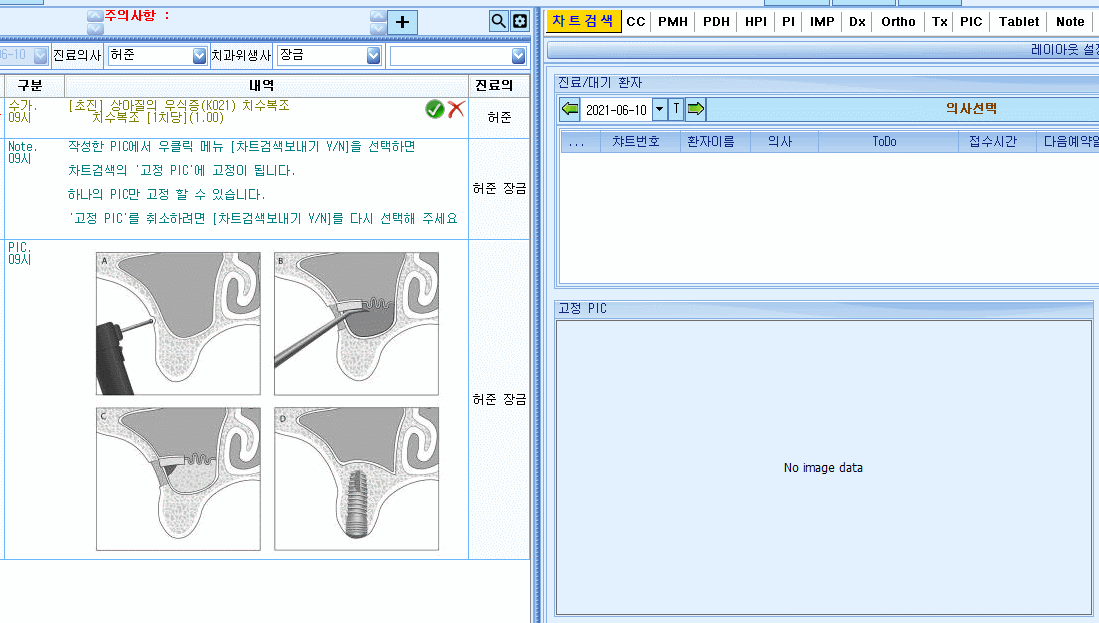The width and height of the screenshot is (1099, 623).
Task: Open the Tablet tab
Action: 1019,22
